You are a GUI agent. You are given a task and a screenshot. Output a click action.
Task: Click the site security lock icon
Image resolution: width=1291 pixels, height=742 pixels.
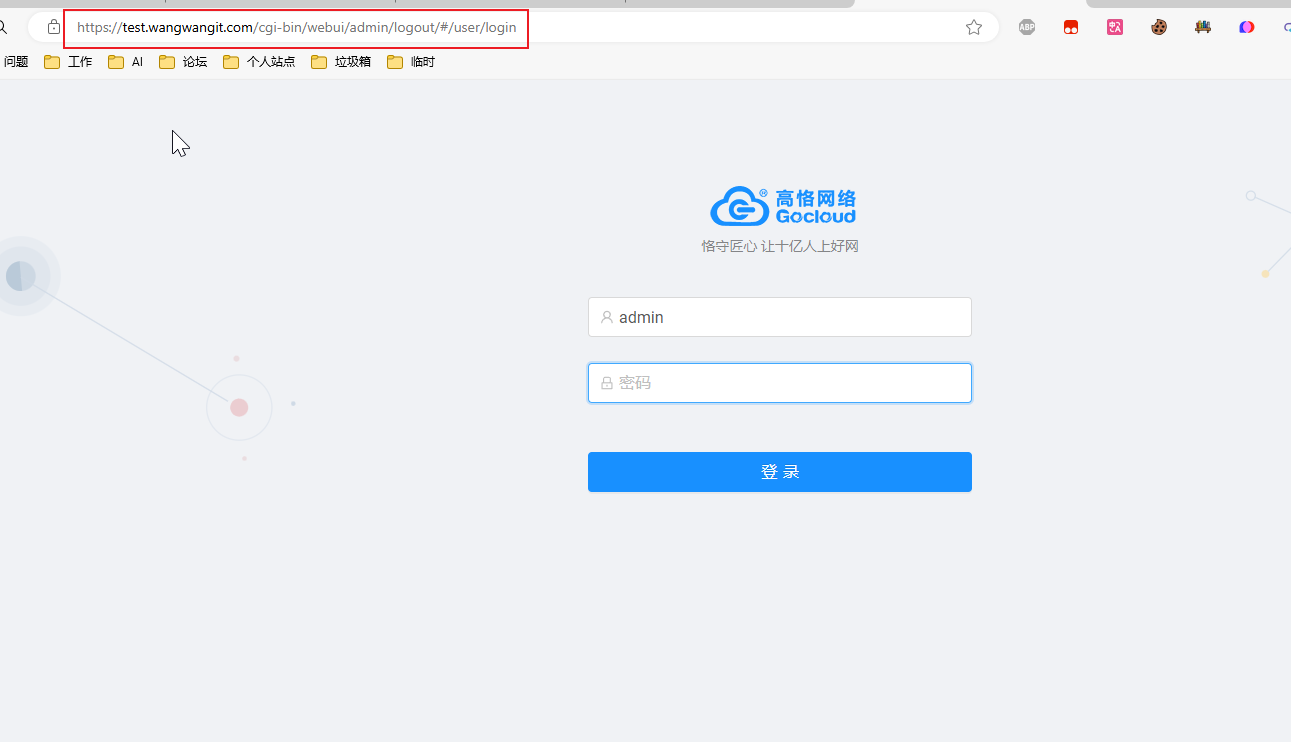[54, 28]
